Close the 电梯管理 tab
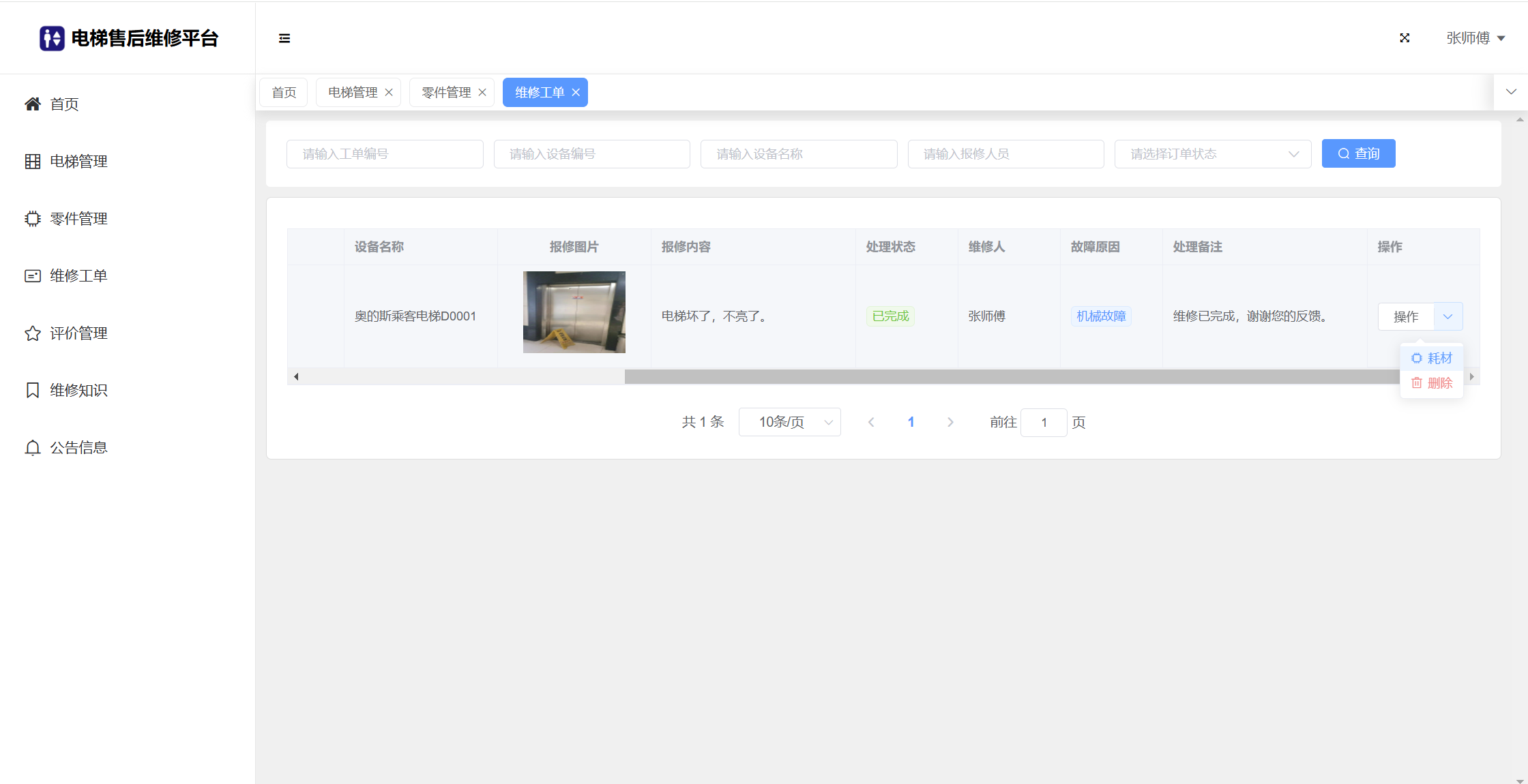1528x784 pixels. [389, 93]
